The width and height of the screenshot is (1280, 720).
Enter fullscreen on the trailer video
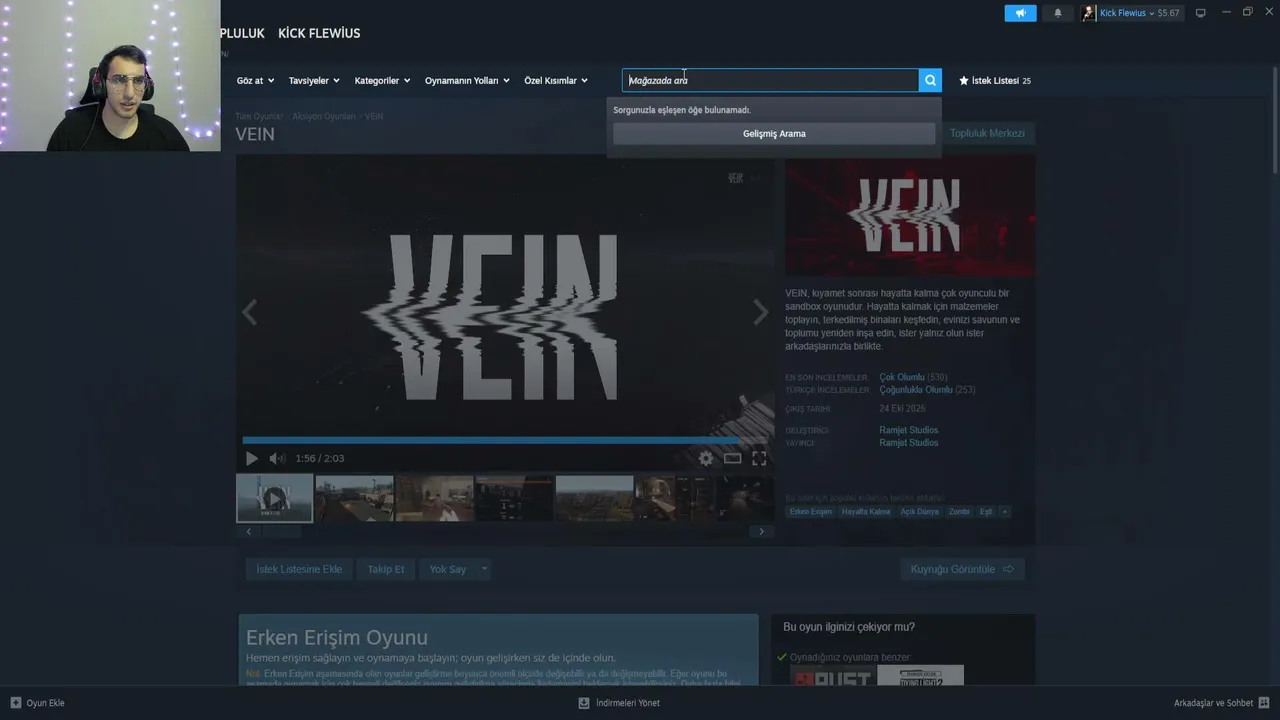pyautogui.click(x=759, y=458)
